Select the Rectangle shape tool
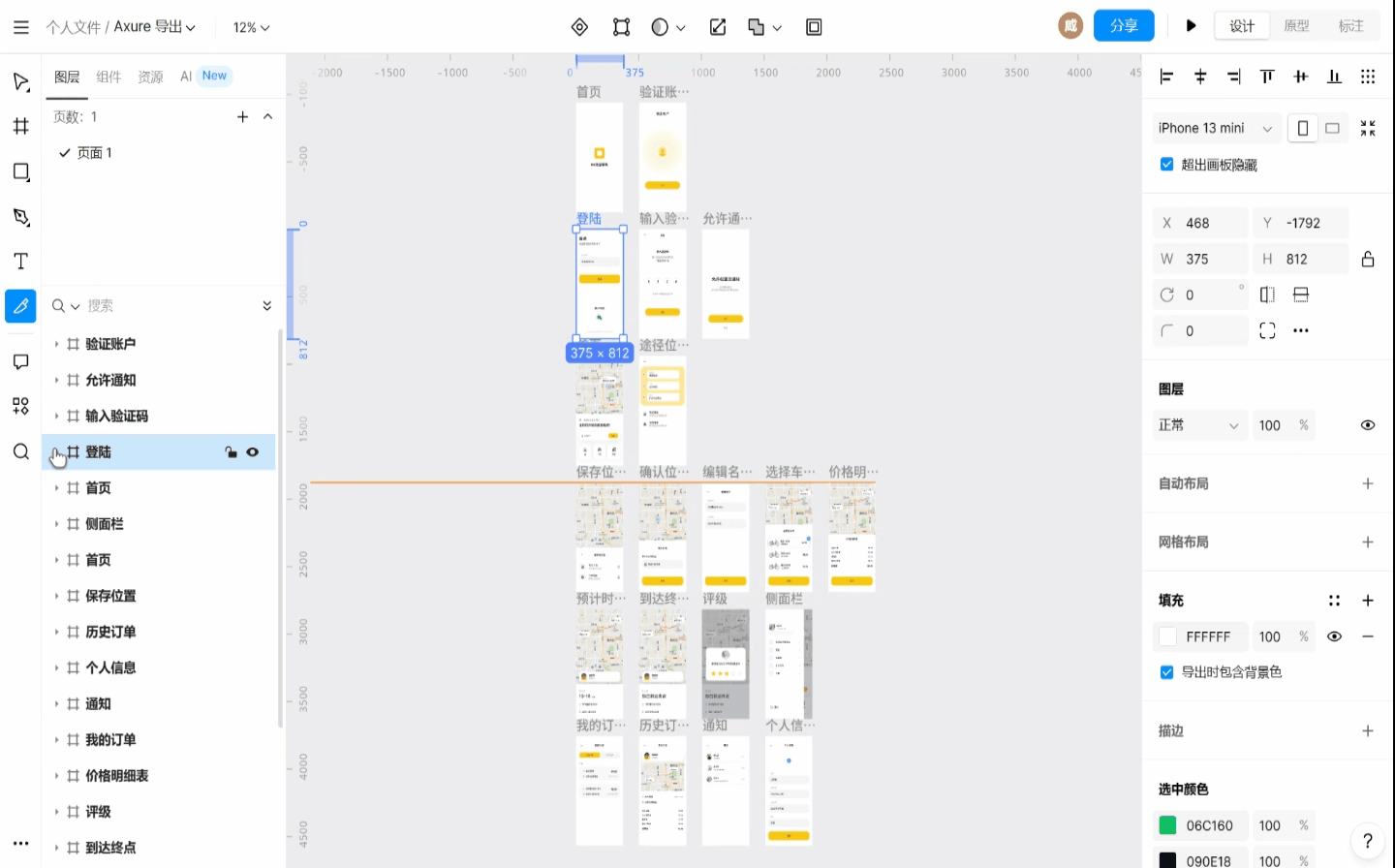Image resolution: width=1395 pixels, height=868 pixels. (20, 171)
